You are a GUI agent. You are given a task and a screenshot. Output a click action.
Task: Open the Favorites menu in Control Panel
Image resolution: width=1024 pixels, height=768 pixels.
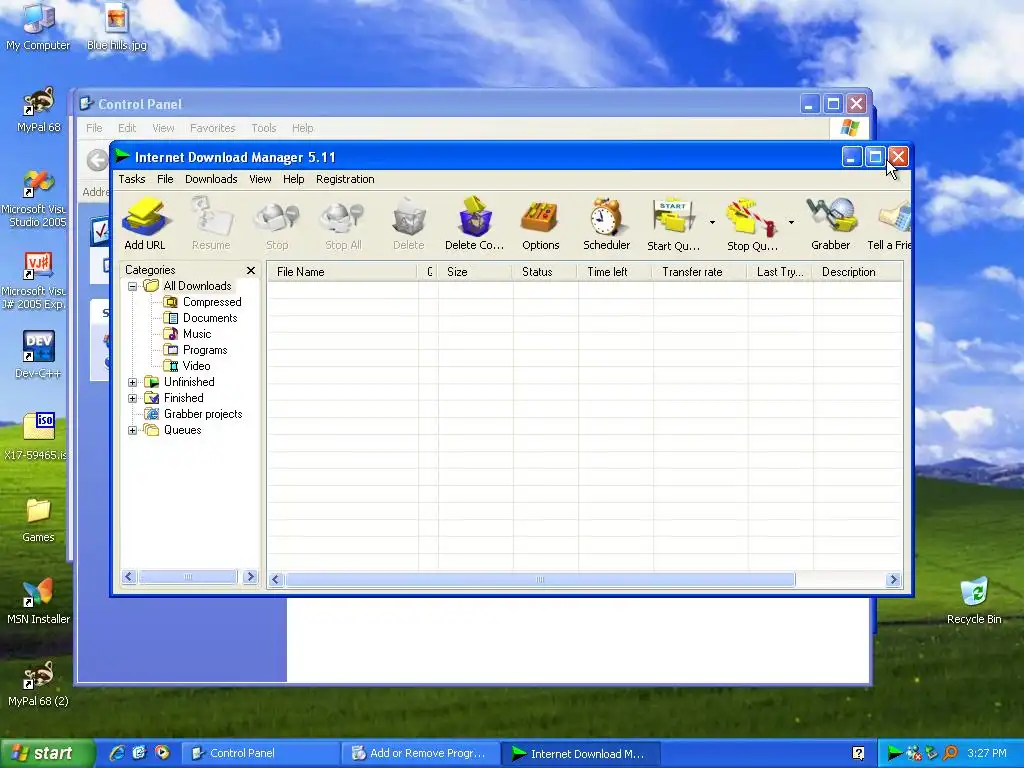[212, 128]
